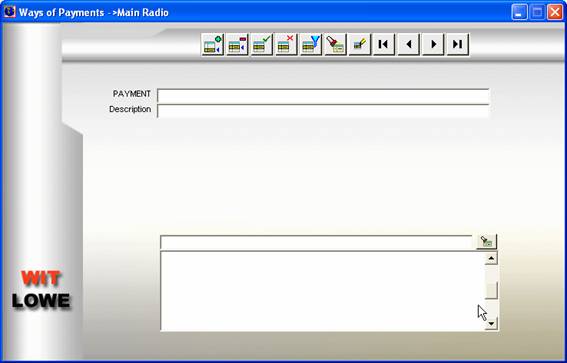Viewport: 567px width, 363px height.
Task: Click the flashlight search icon in toolbar
Action: click(336, 45)
